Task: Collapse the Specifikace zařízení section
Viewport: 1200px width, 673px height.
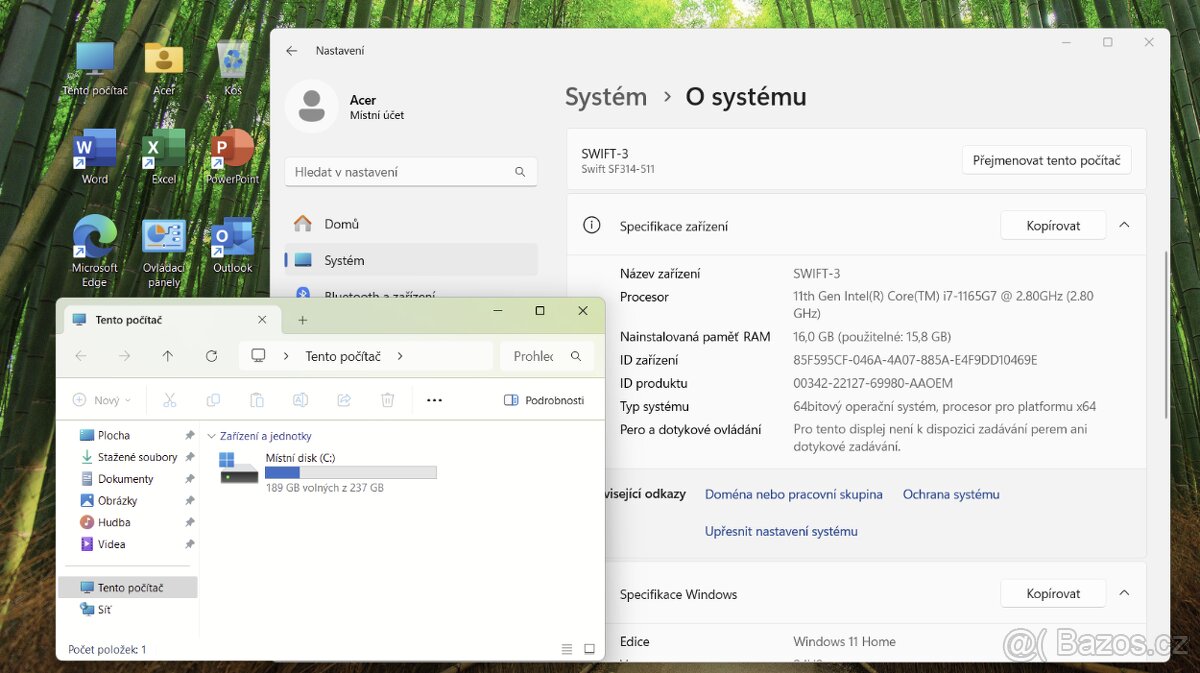Action: pos(1124,226)
